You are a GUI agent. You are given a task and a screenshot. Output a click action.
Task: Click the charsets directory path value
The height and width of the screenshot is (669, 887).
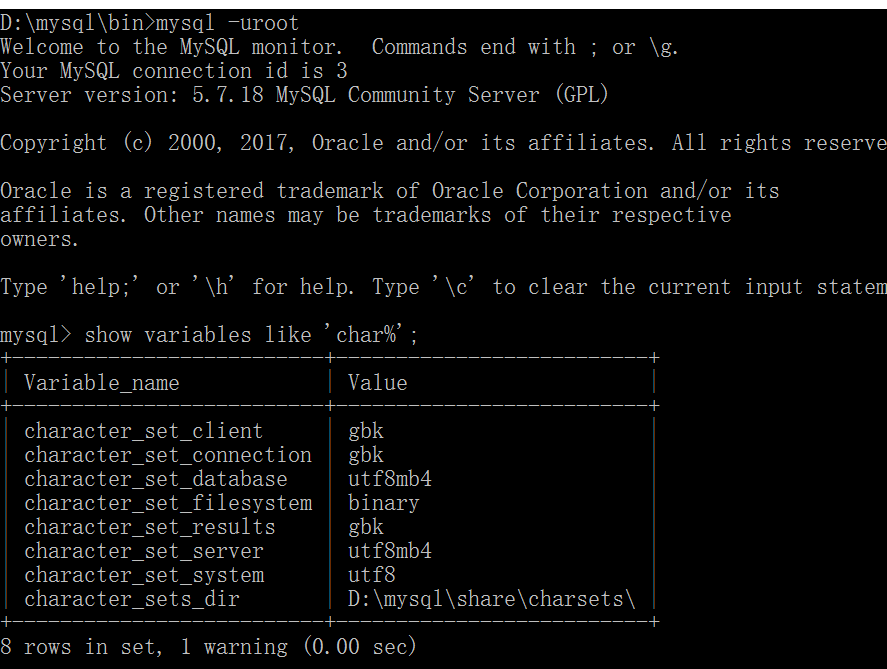(492, 599)
